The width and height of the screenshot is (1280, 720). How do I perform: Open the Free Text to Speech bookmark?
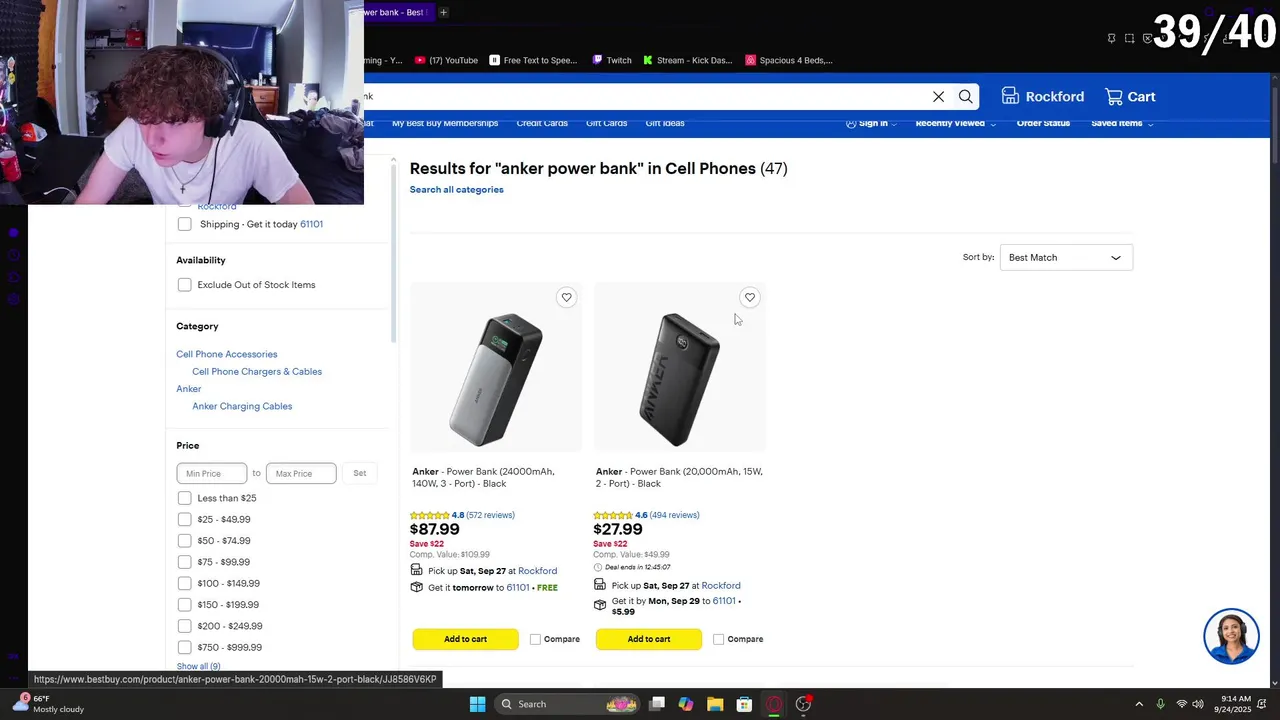coord(534,60)
